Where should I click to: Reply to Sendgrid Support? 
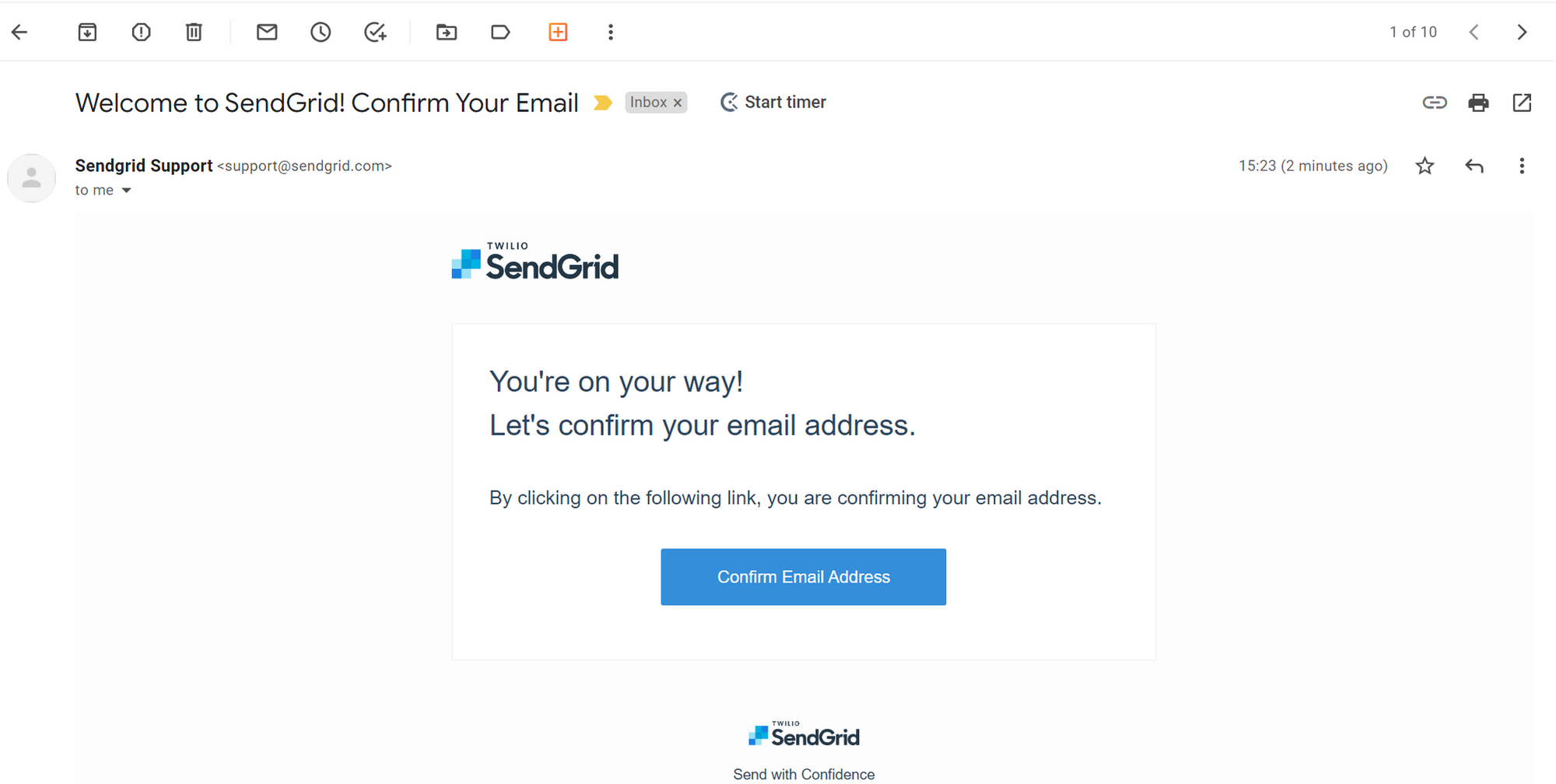click(x=1474, y=166)
